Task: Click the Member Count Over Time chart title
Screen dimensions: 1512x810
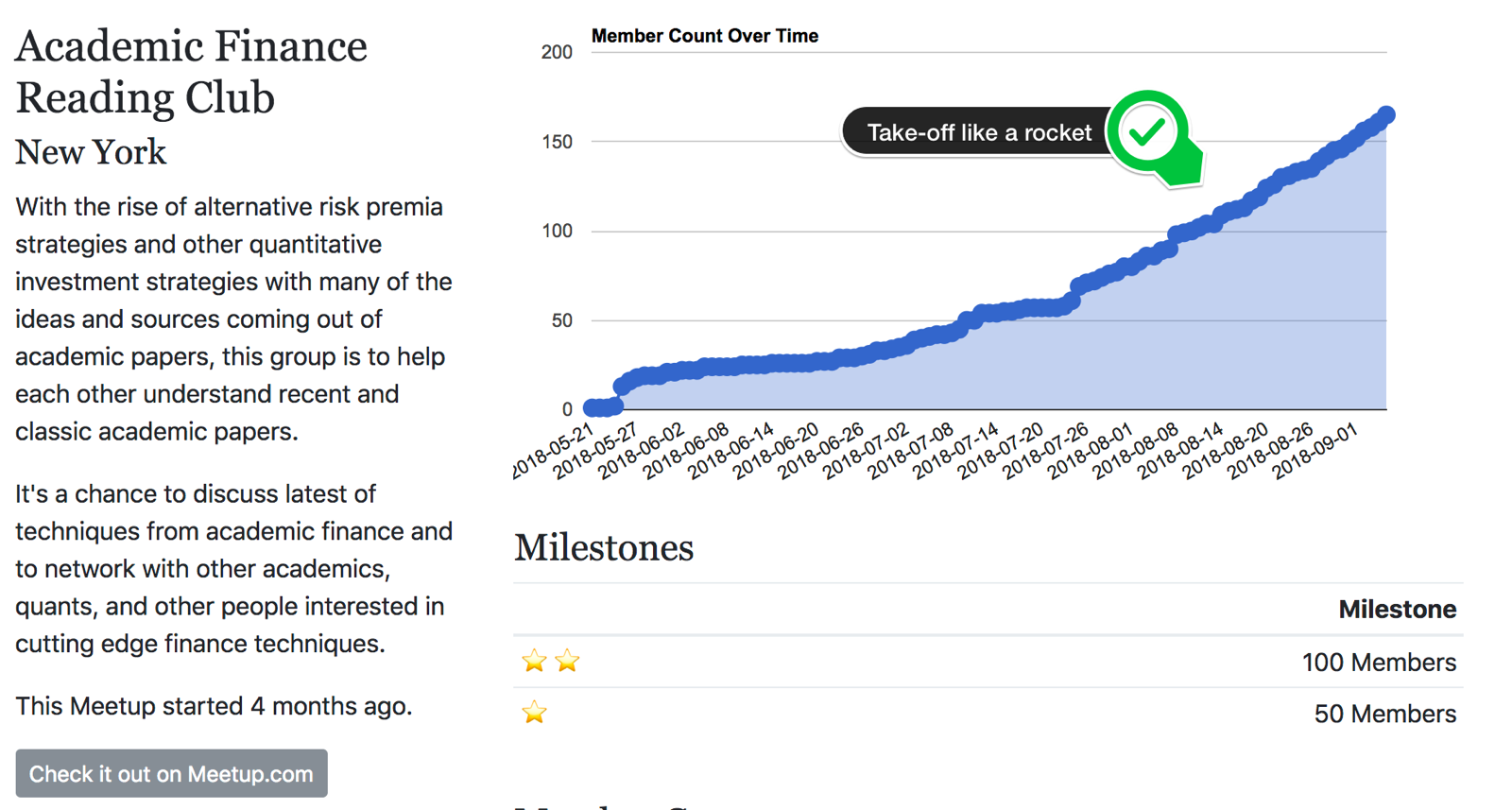Action: pyautogui.click(x=705, y=36)
